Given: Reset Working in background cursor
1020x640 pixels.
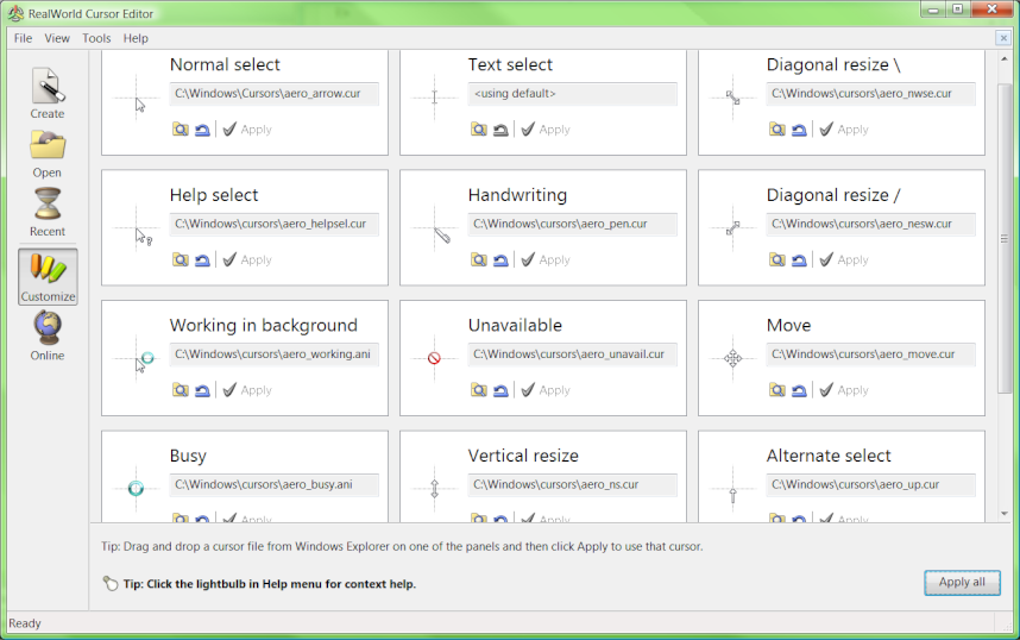Looking at the screenshot, I should tap(202, 390).
